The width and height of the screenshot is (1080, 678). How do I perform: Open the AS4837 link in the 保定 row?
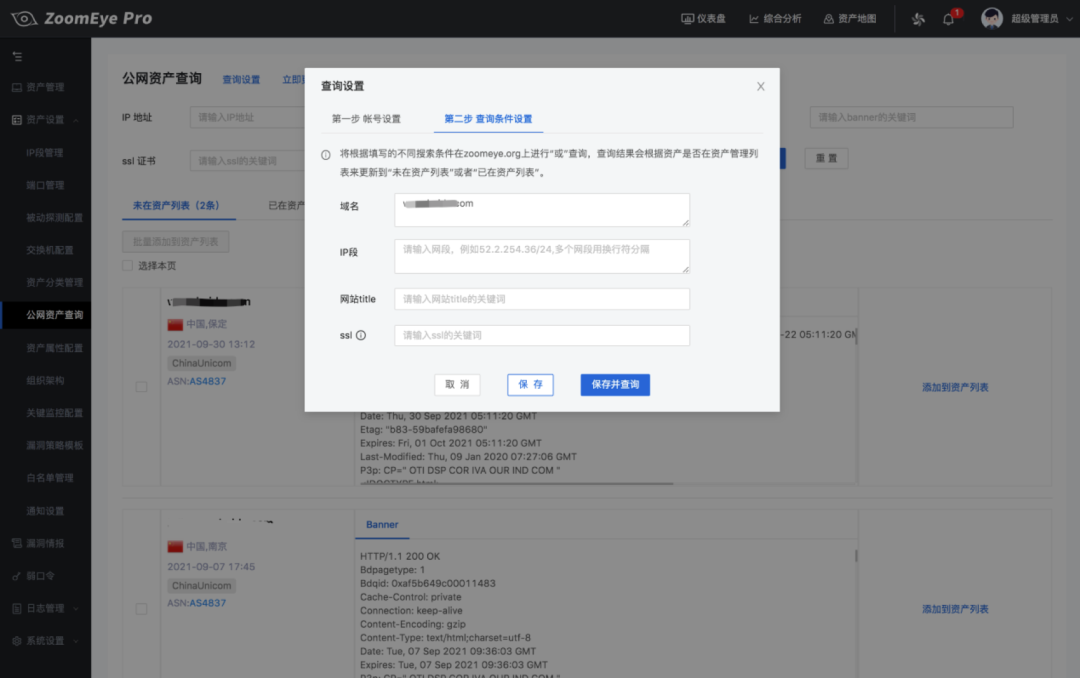(207, 381)
